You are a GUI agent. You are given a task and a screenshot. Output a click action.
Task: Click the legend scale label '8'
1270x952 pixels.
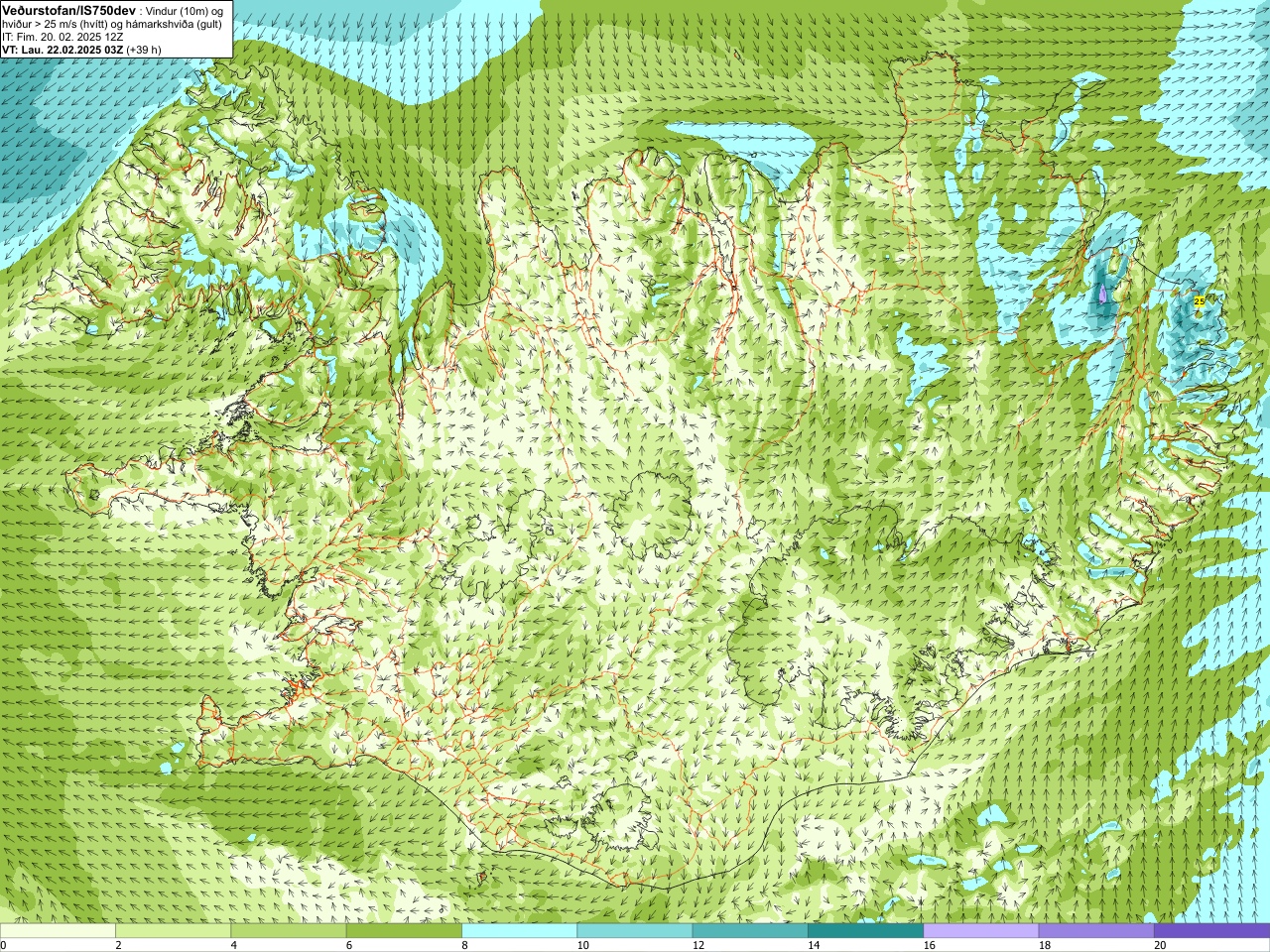pyautogui.click(x=464, y=945)
